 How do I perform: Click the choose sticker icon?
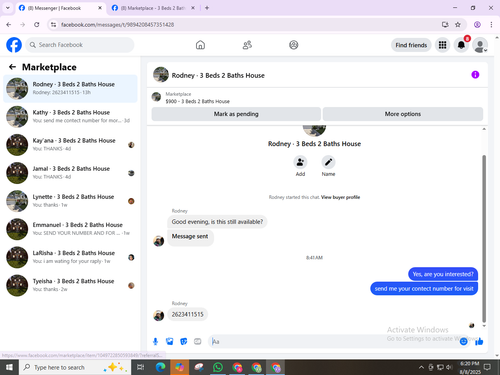click(x=184, y=341)
